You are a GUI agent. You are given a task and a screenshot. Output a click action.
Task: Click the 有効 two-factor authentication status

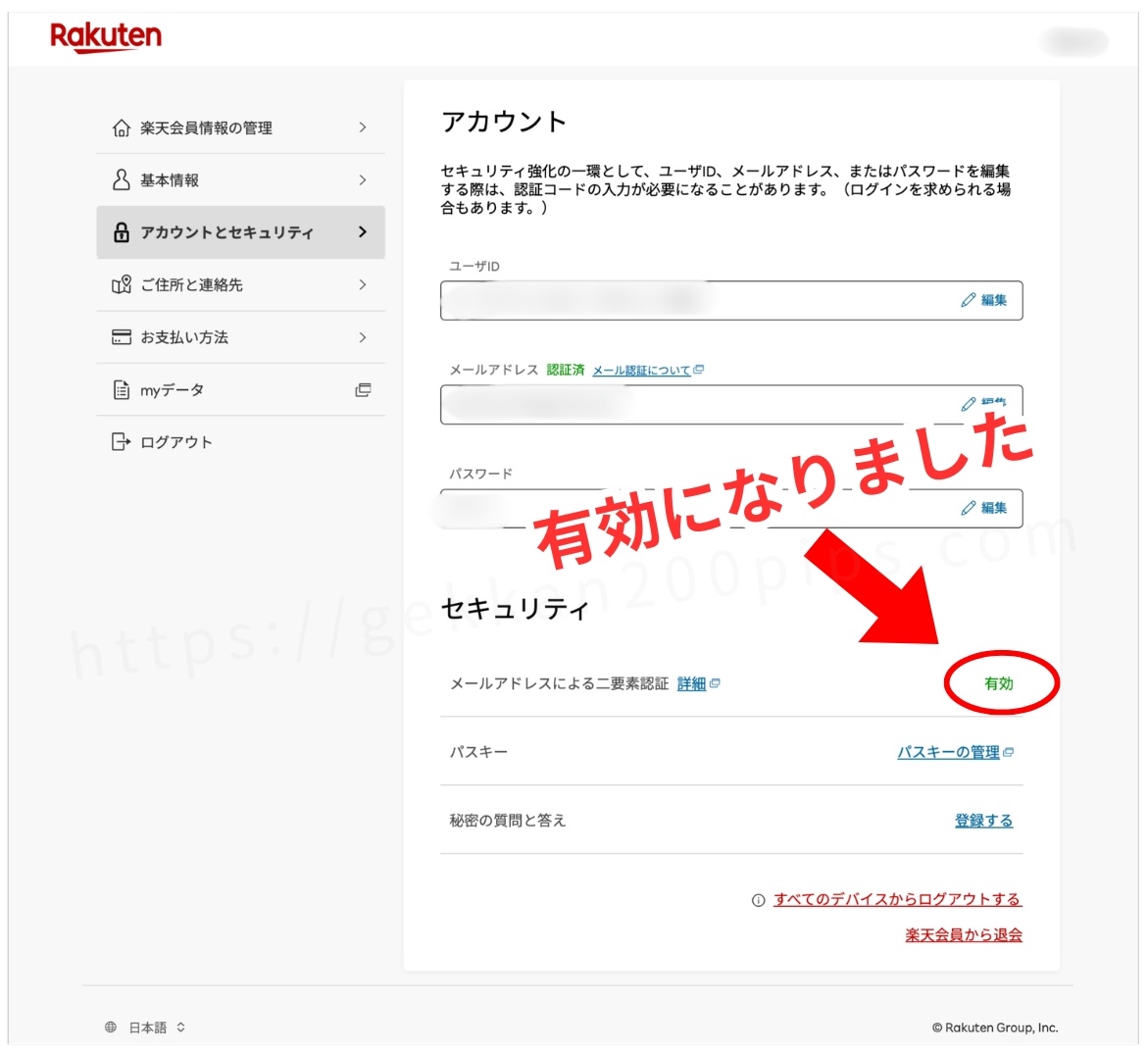coord(999,683)
